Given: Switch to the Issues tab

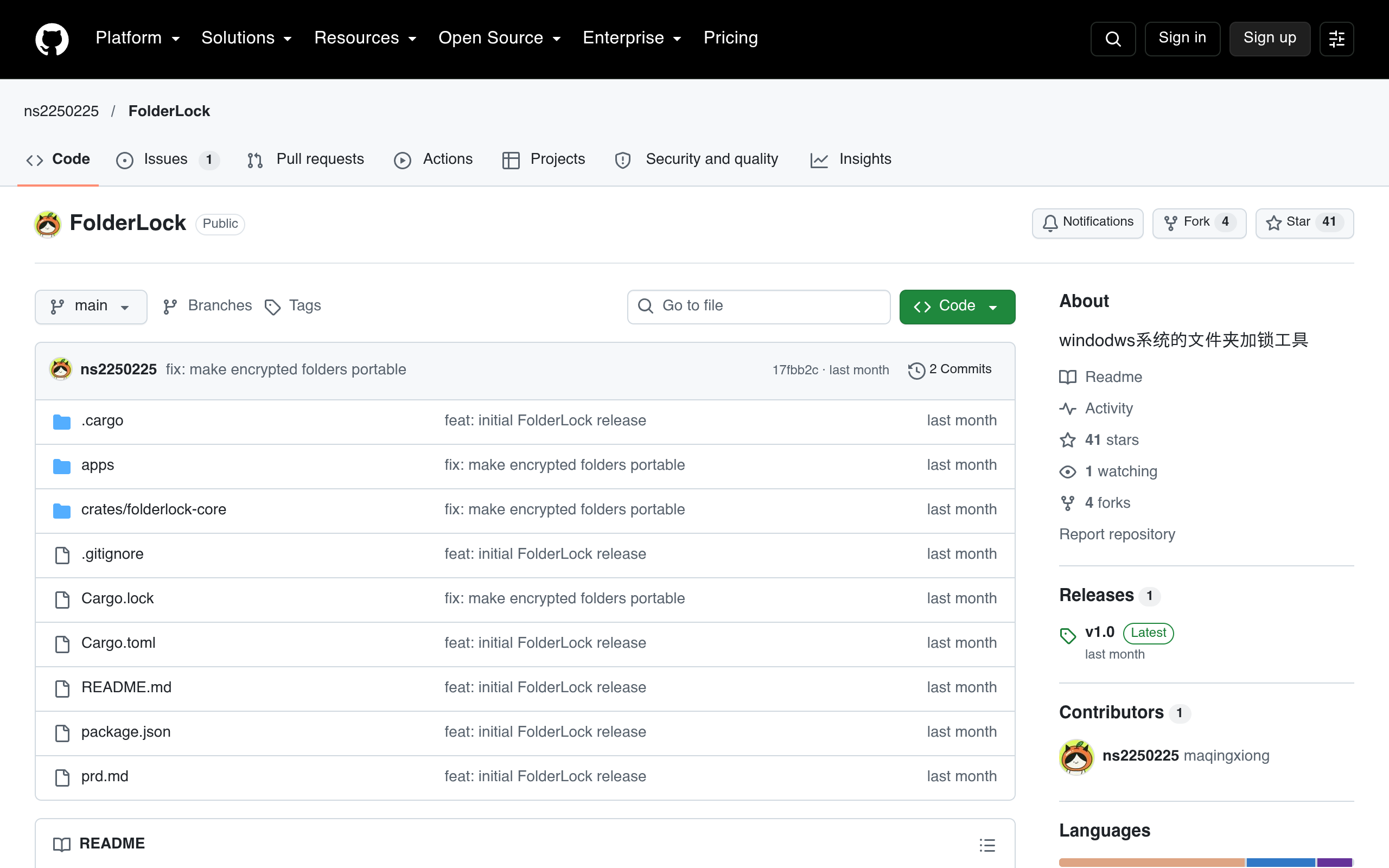Looking at the screenshot, I should 167,159.
